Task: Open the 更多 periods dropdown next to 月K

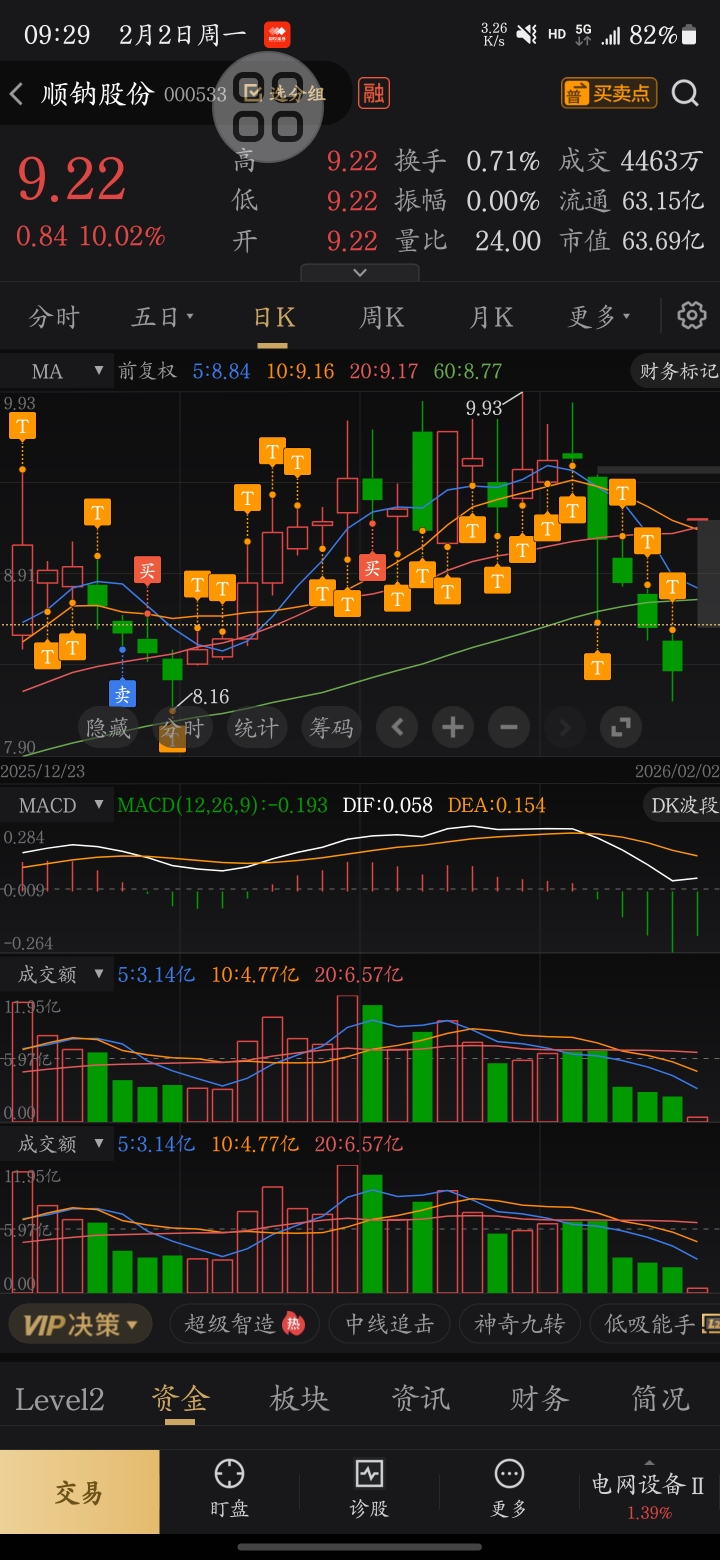Action: [600, 317]
